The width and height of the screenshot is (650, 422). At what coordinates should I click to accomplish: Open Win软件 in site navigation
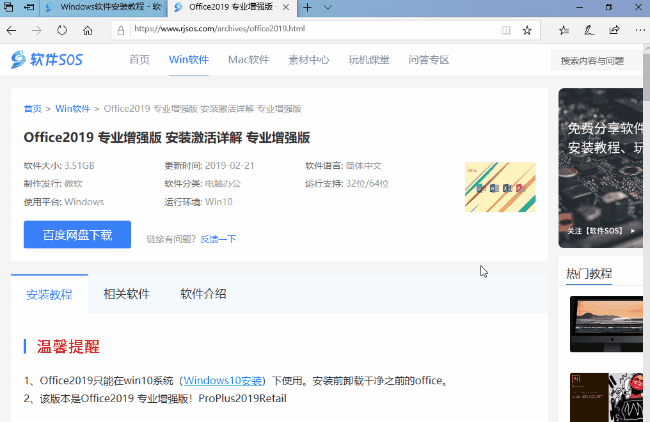pos(189,60)
